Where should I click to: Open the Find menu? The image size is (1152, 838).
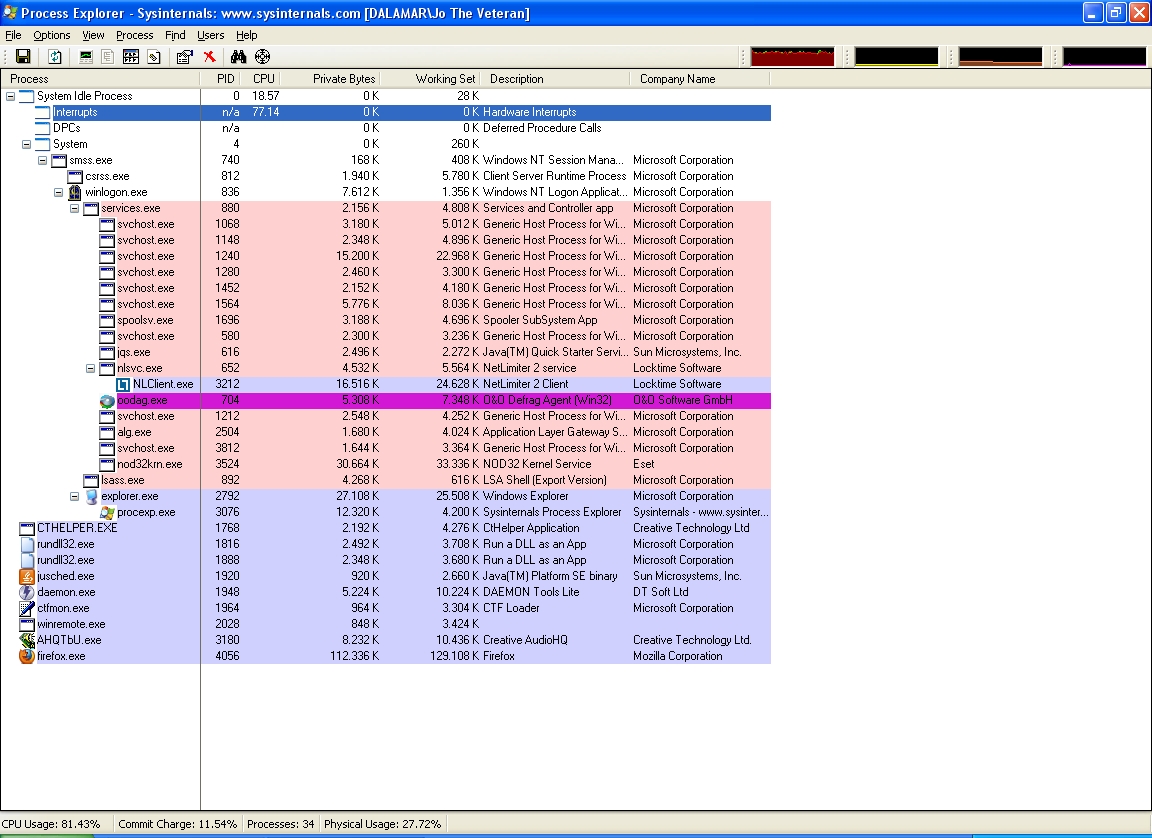coord(175,35)
